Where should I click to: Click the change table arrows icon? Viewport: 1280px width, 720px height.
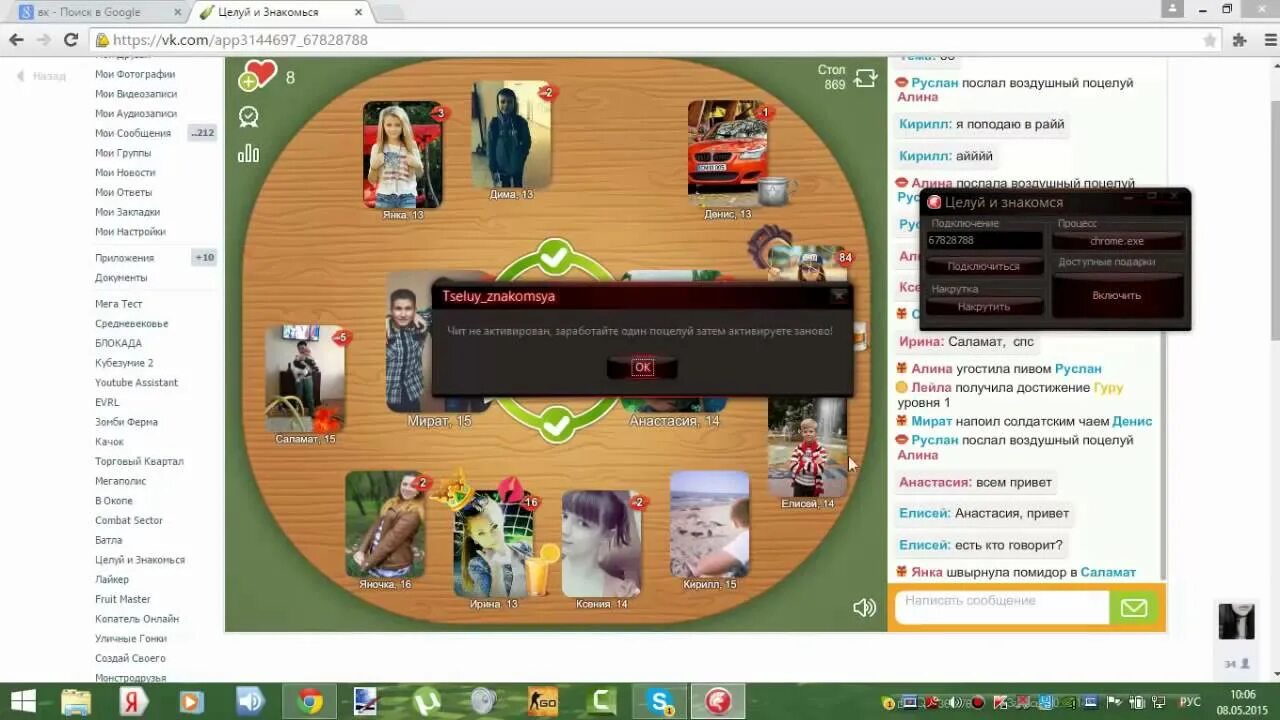tap(865, 78)
